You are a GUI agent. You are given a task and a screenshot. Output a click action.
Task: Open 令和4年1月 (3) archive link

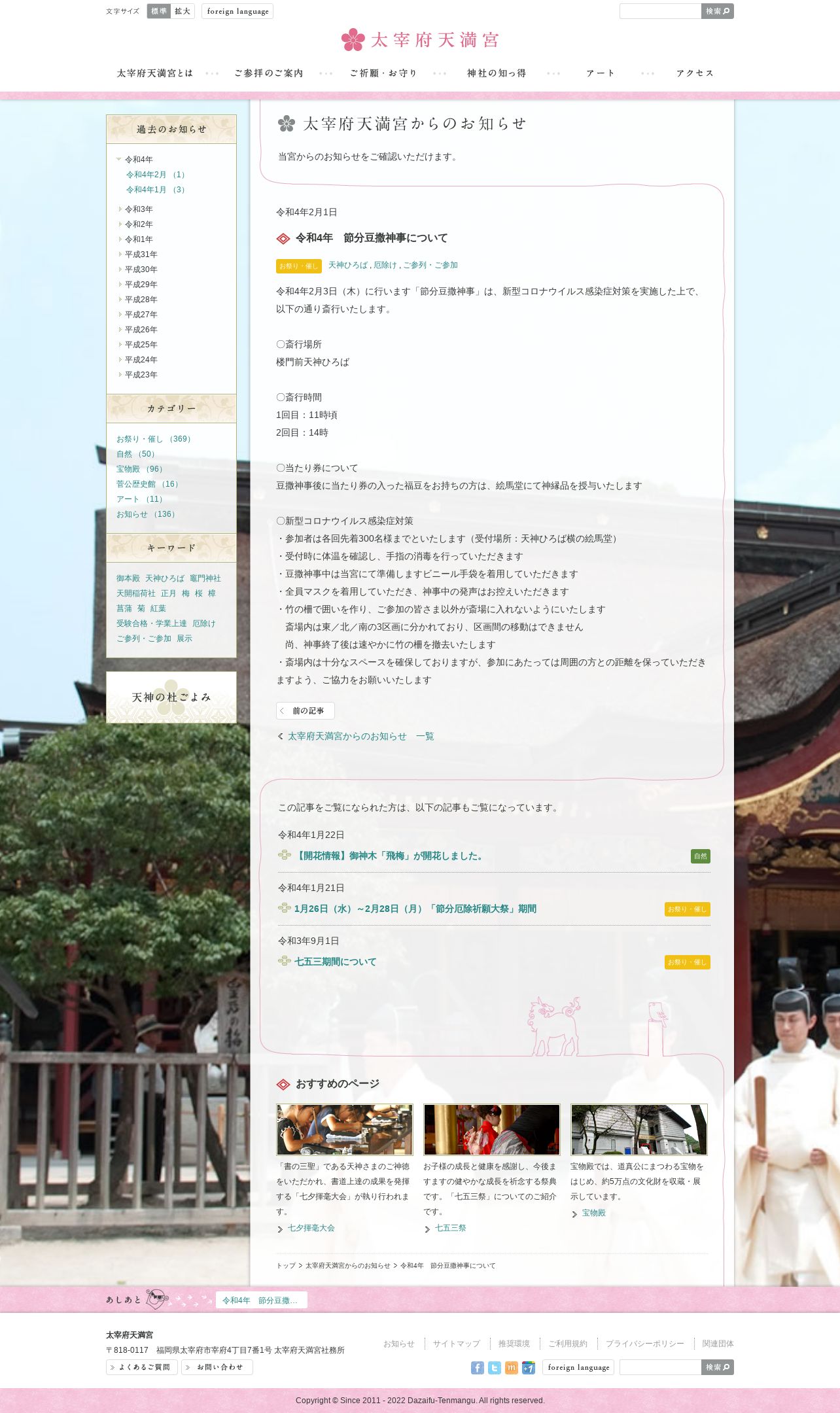(157, 190)
